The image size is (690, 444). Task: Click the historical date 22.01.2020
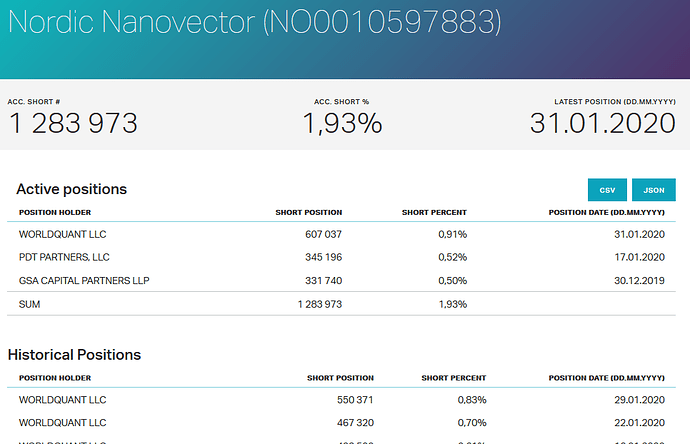point(639,423)
